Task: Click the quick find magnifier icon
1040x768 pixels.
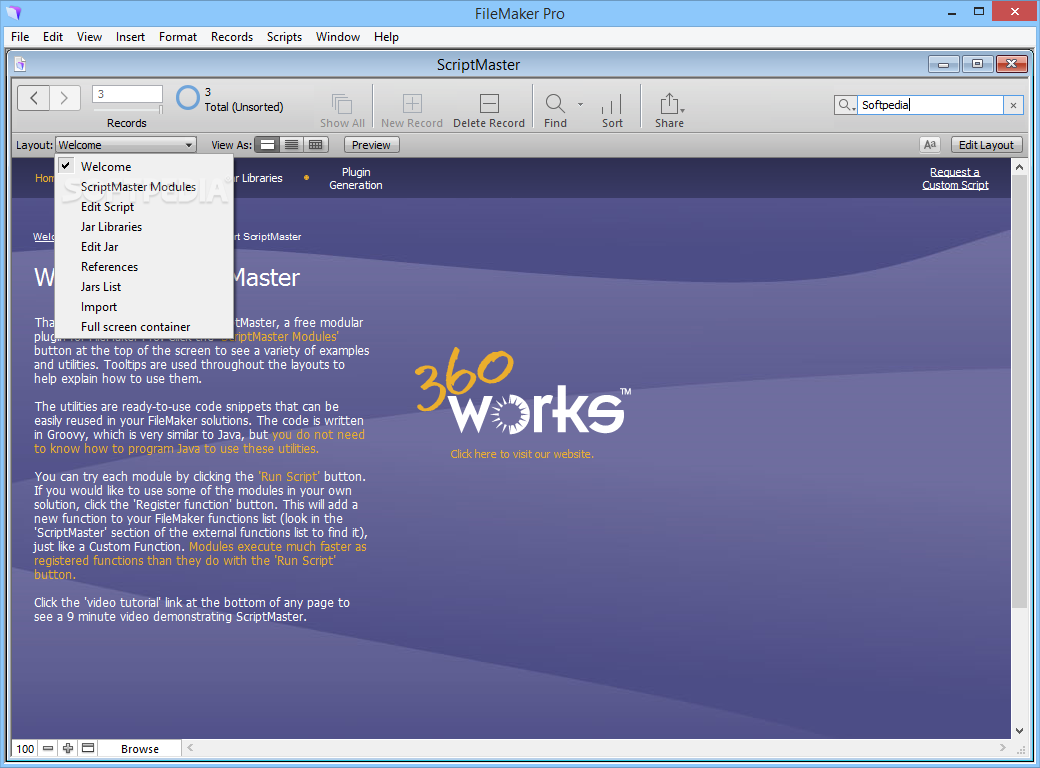Action: coord(846,105)
